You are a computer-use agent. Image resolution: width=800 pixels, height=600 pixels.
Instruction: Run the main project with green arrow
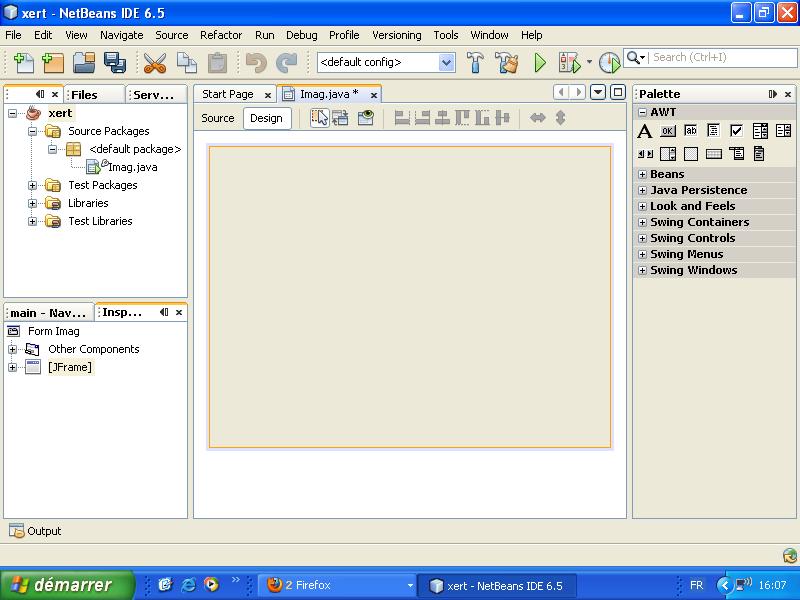point(540,63)
